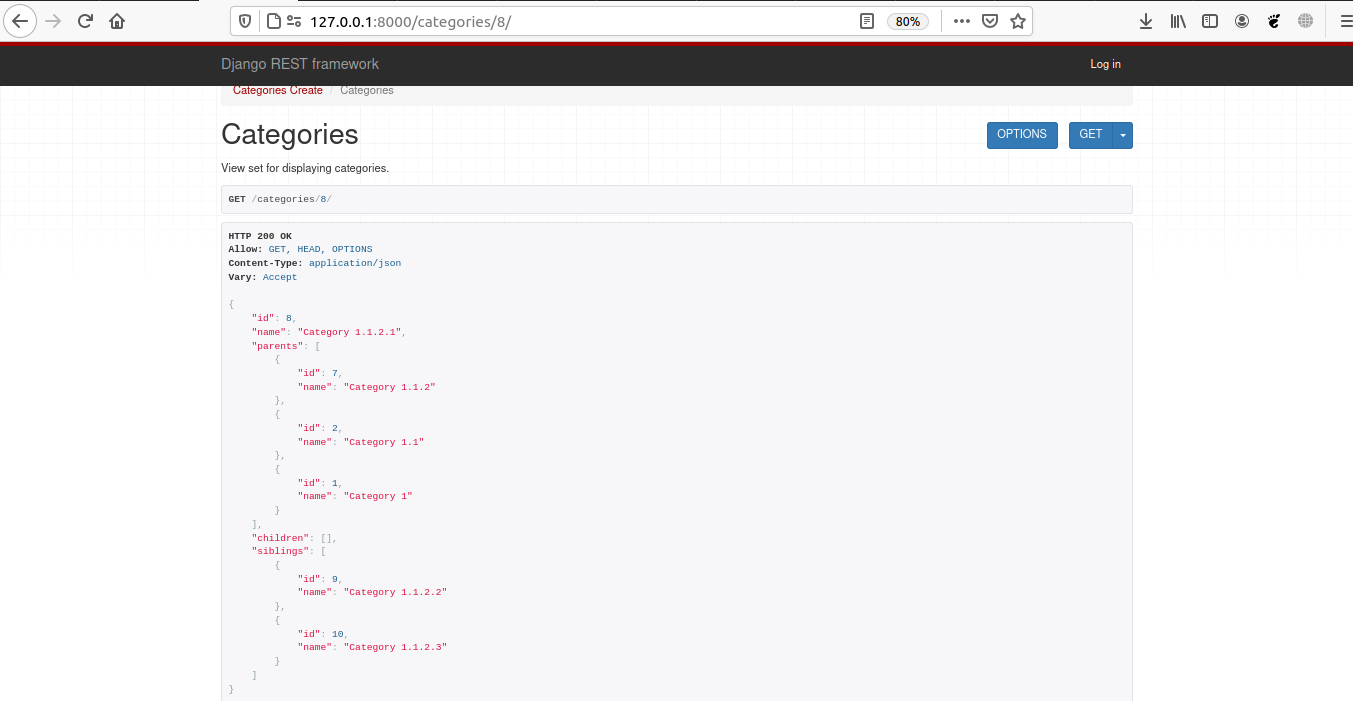Bookmark this page with the star
The height and width of the screenshot is (701, 1353).
tap(1018, 21)
